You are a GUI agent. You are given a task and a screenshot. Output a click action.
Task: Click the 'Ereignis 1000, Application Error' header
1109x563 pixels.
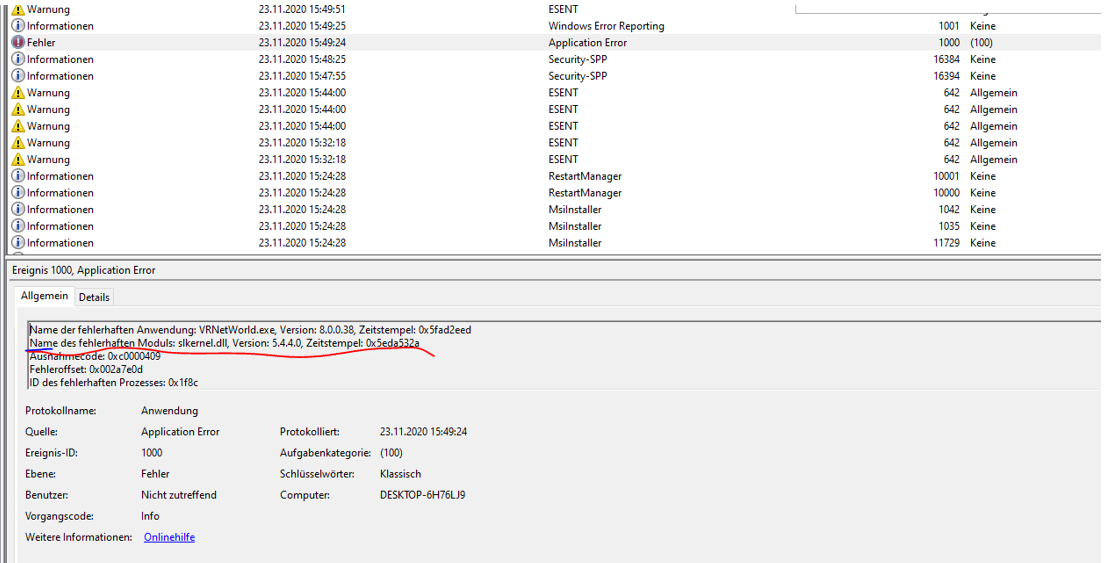(x=83, y=270)
